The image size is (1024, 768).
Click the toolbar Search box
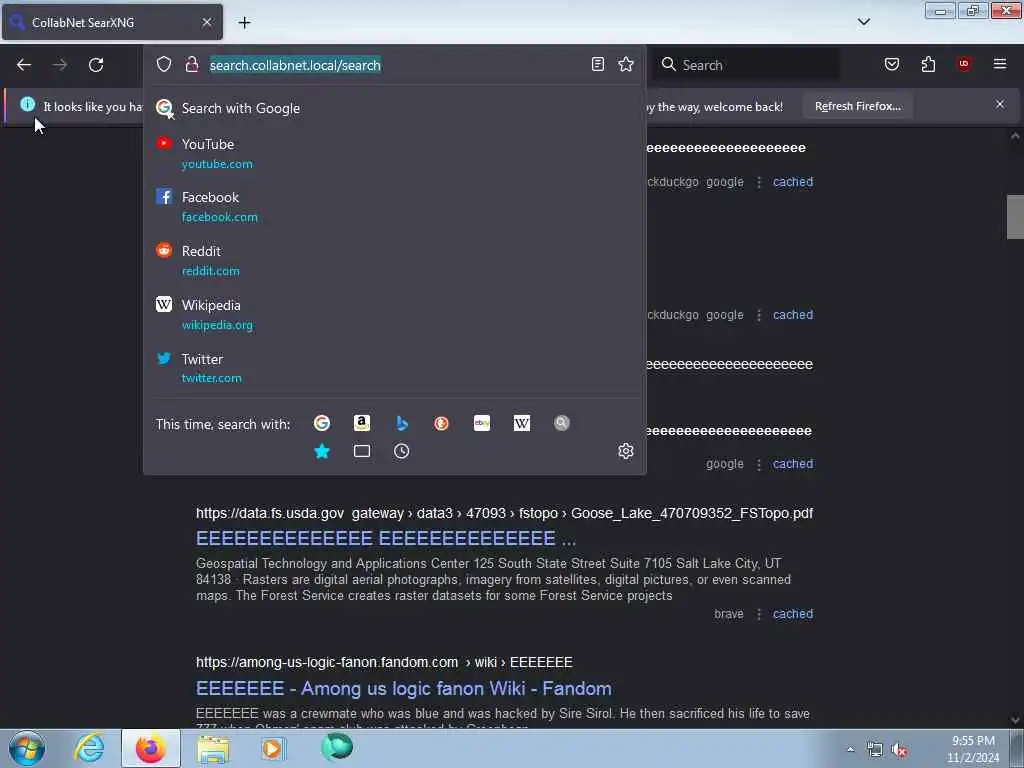[x=748, y=65]
